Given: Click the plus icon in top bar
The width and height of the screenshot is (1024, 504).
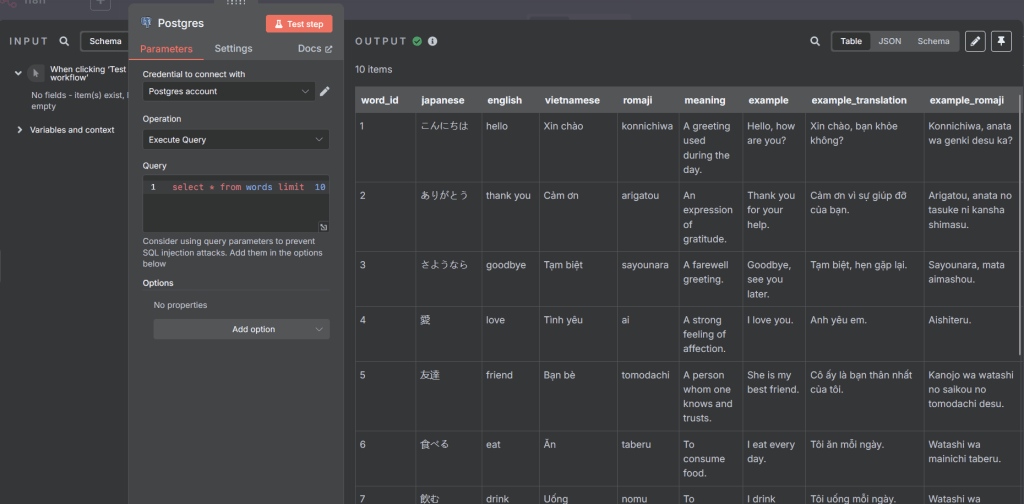Looking at the screenshot, I should tap(100, 3).
